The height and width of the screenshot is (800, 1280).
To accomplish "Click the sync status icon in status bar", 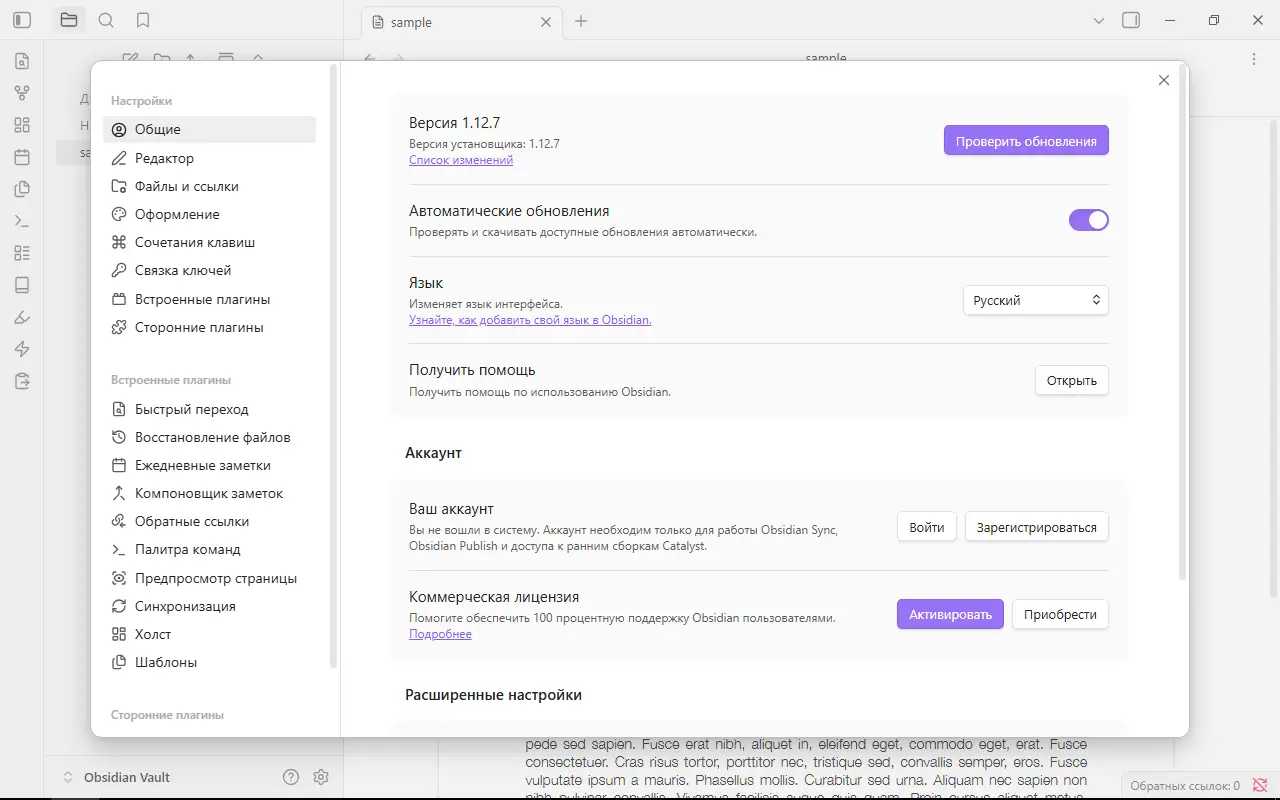I will click(x=1260, y=785).
